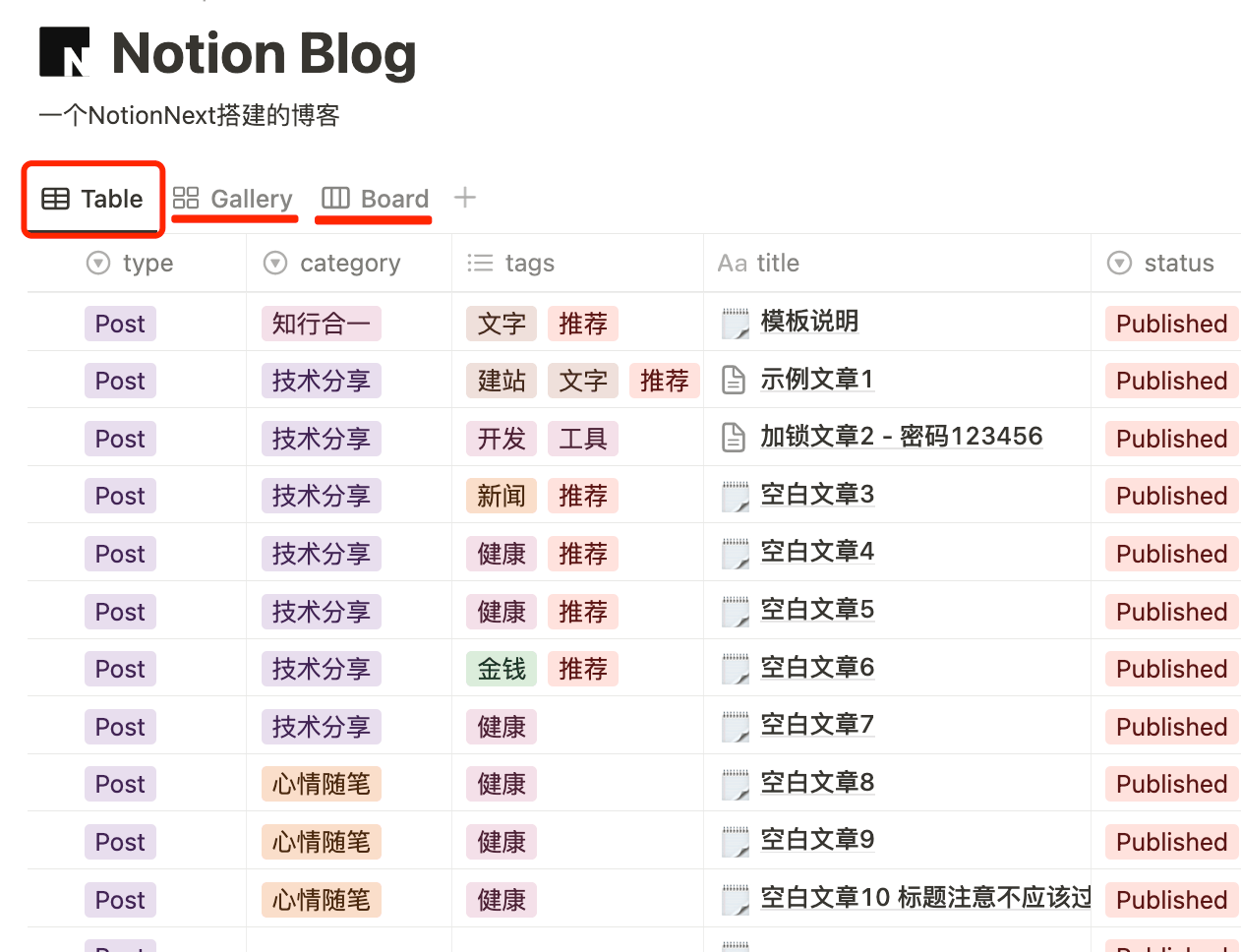1241x952 pixels.
Task: Switch to the Gallery view tab
Action: coord(233,199)
